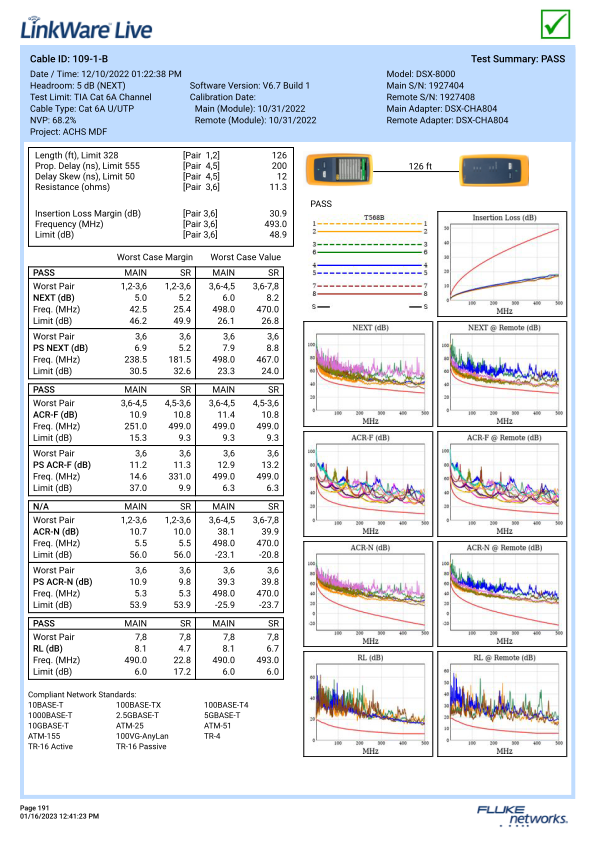Click the 126 ft length label
Image resolution: width=595 pixels, height=841 pixels.
click(420, 166)
